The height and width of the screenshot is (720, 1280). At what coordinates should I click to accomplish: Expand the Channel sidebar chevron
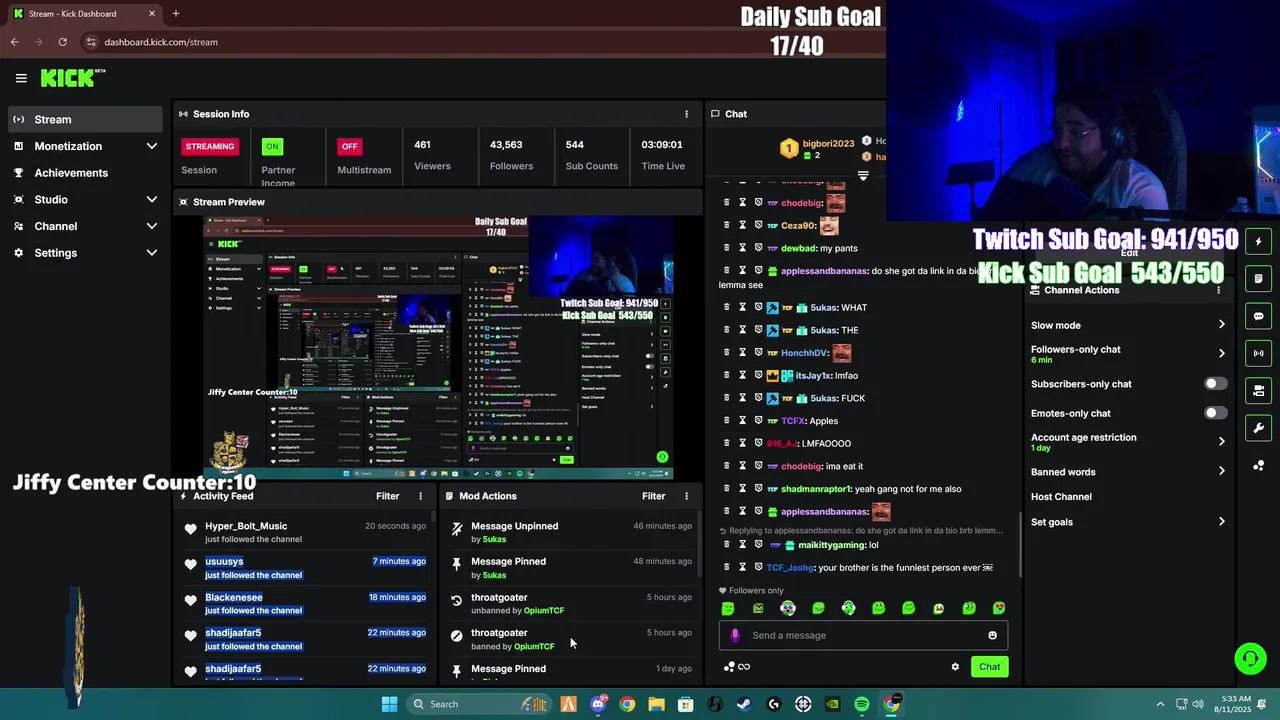tap(151, 226)
